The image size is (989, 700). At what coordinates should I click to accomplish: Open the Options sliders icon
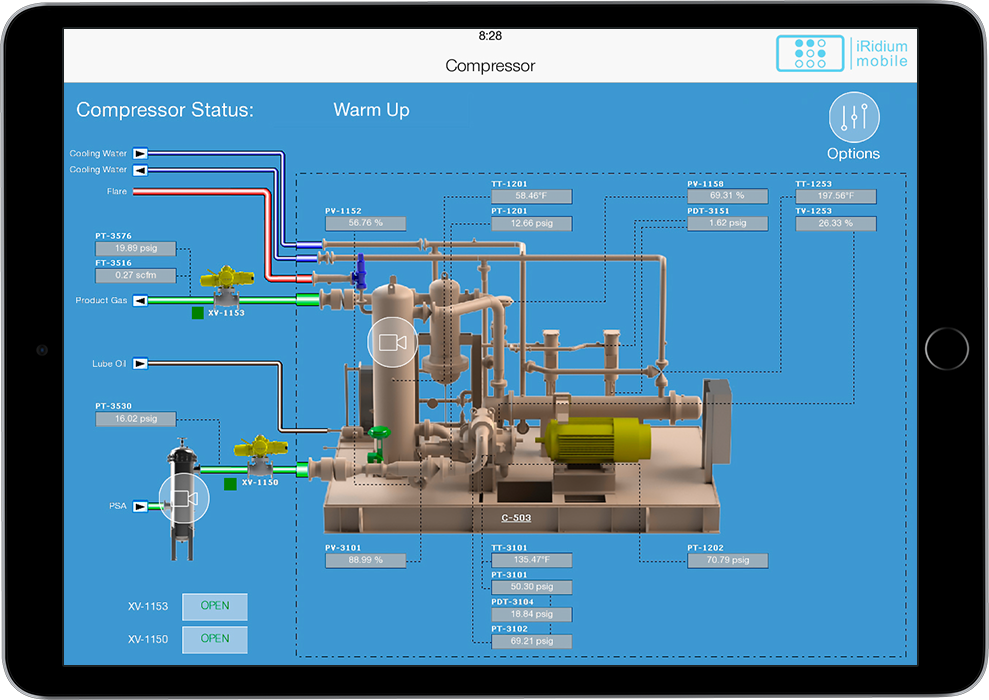click(x=853, y=117)
